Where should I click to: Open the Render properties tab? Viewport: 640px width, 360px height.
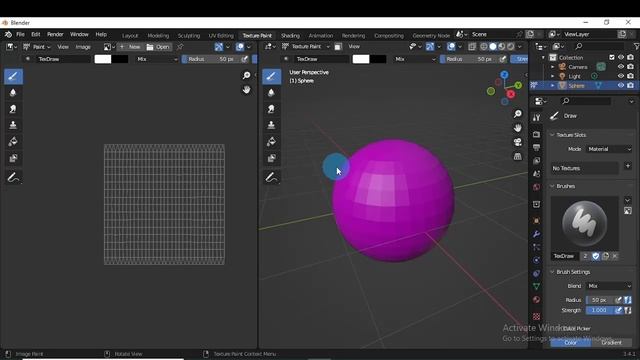(536, 134)
